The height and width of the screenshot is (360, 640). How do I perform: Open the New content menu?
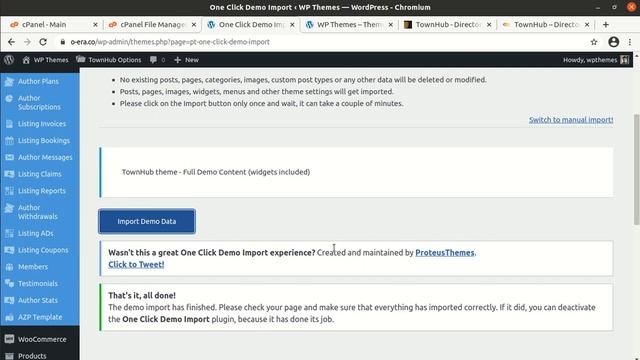pos(186,60)
